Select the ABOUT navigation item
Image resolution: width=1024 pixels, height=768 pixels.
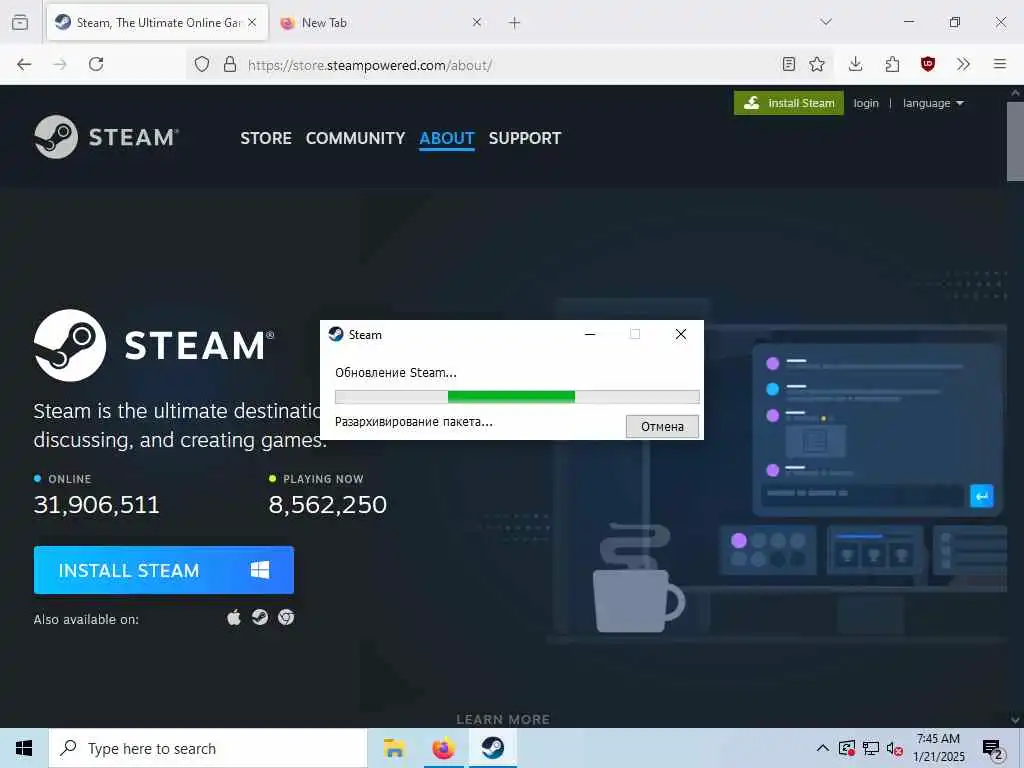pyautogui.click(x=447, y=138)
